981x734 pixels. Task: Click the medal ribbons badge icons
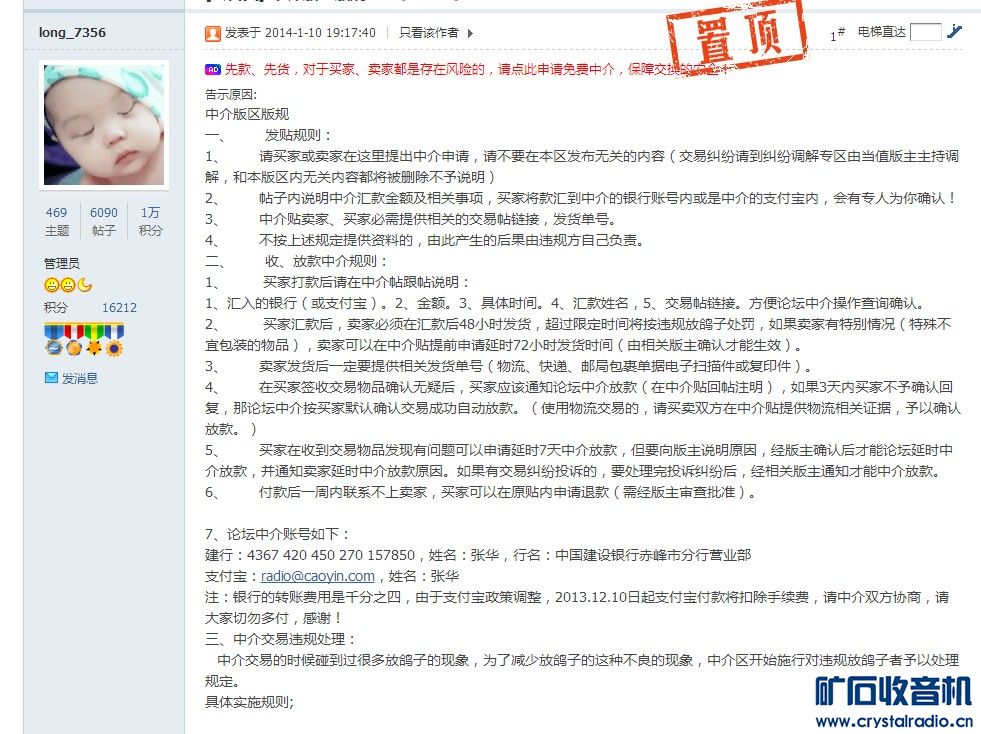pos(84,339)
